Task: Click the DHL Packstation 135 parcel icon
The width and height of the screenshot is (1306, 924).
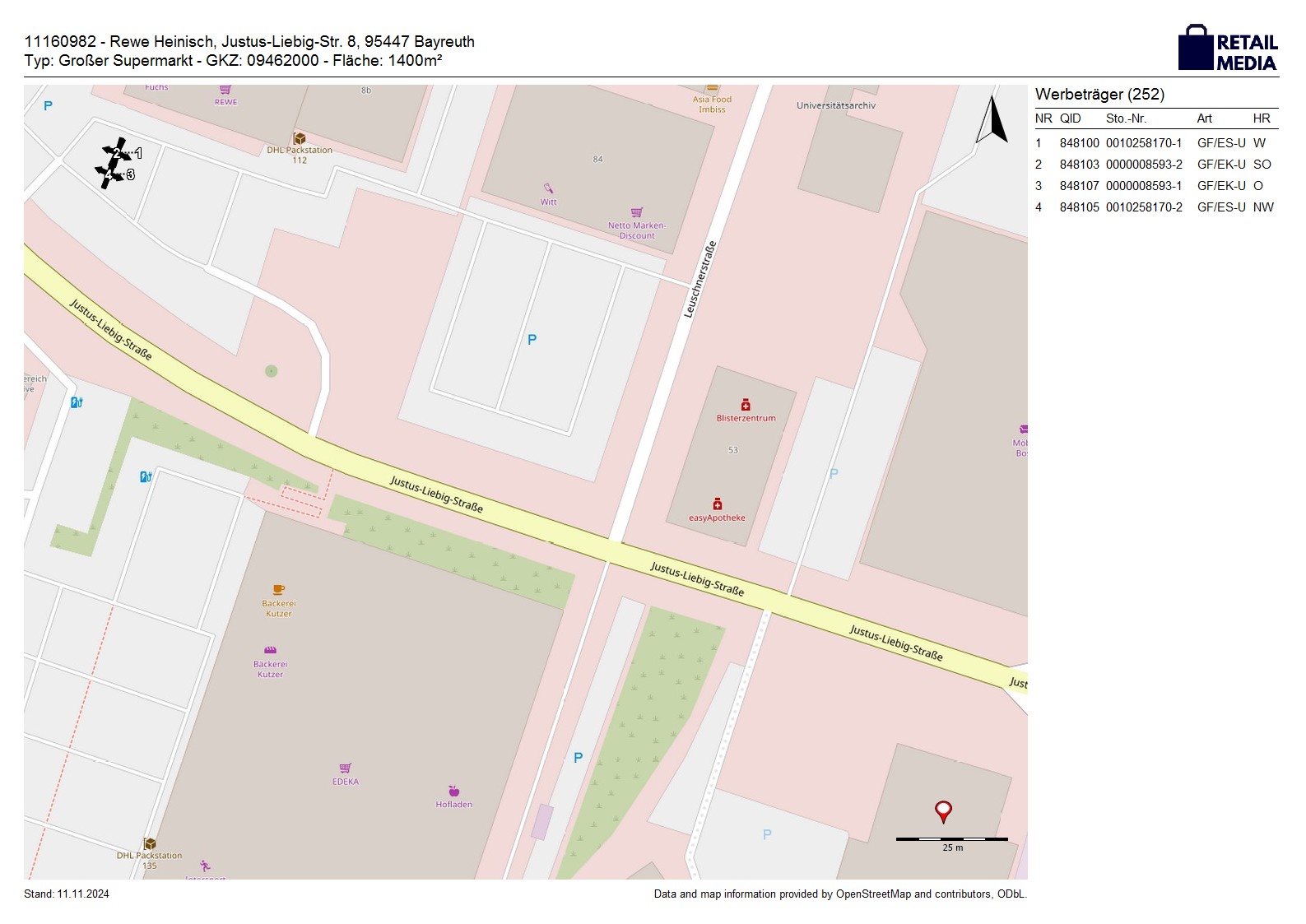Action: click(x=150, y=843)
